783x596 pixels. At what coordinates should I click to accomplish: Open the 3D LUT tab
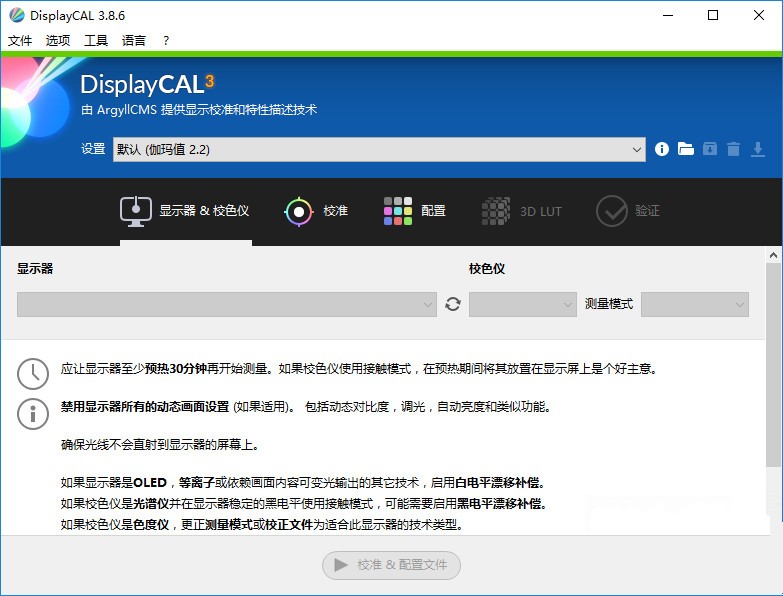click(x=522, y=212)
